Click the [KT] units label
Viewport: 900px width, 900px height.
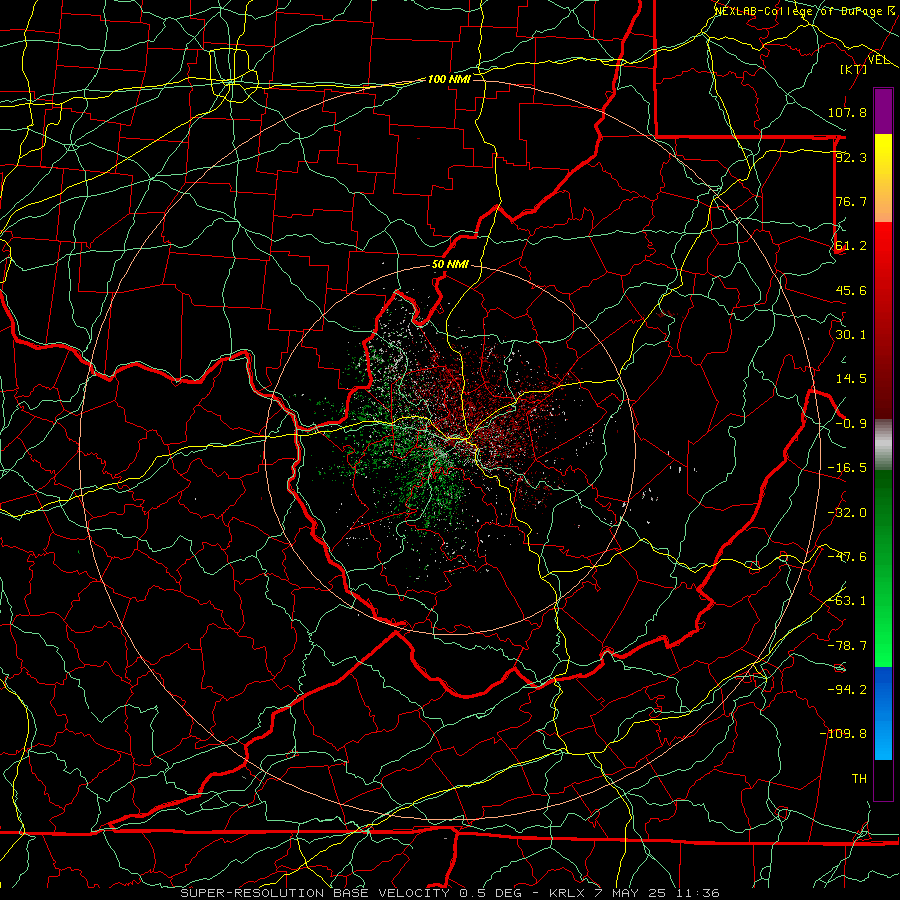pyautogui.click(x=854, y=69)
